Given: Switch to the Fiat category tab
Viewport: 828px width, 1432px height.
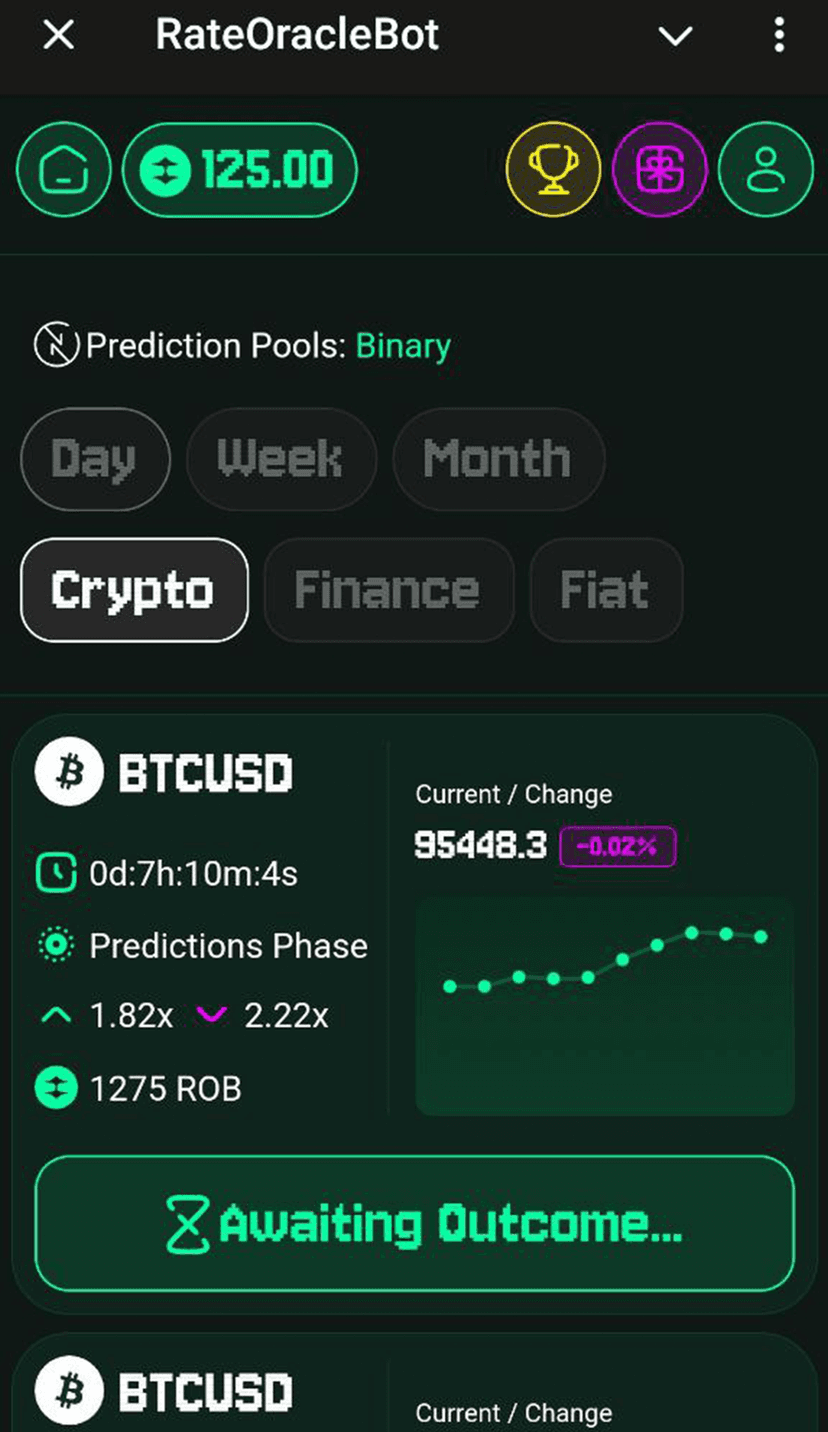Looking at the screenshot, I should (x=606, y=590).
